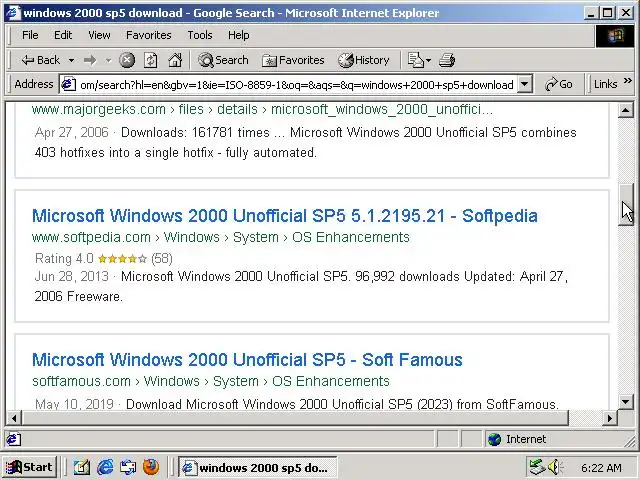
Task: Open the Tools menu
Action: (200, 35)
